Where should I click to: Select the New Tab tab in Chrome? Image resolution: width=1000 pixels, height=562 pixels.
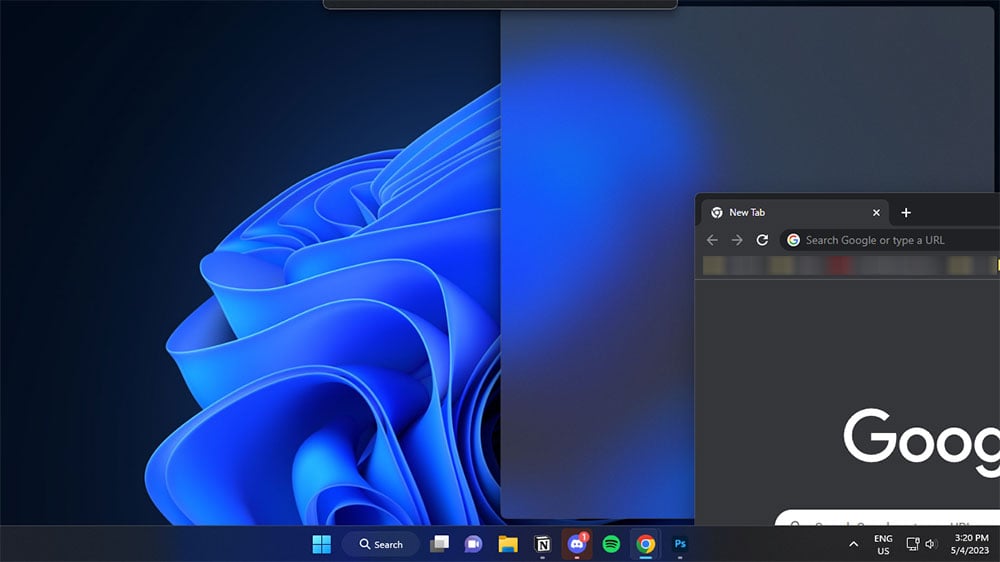point(770,213)
